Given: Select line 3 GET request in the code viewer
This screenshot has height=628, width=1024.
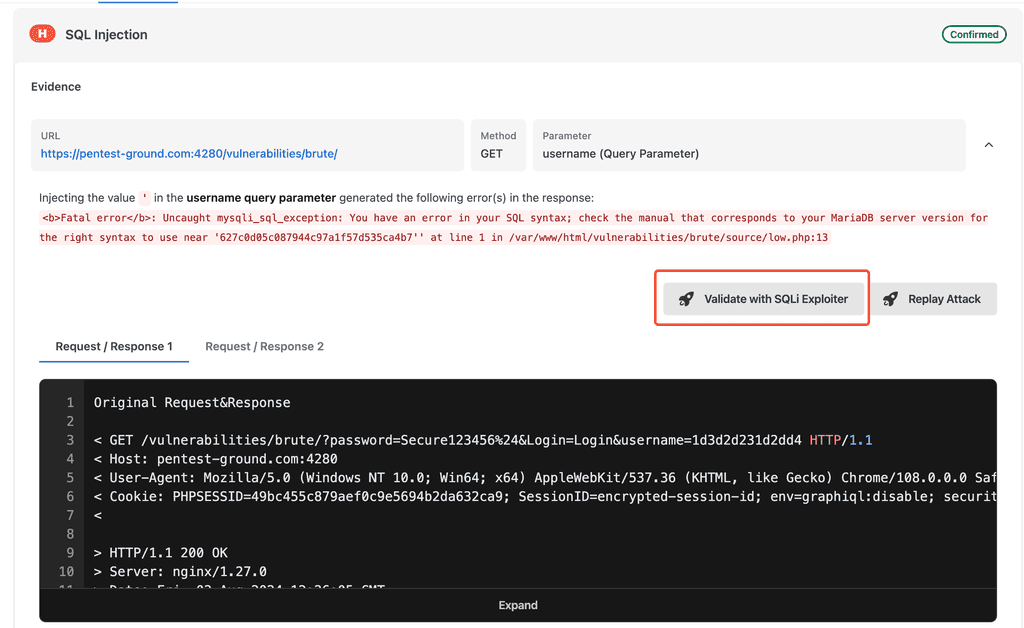Looking at the screenshot, I should pyautogui.click(x=400, y=438).
